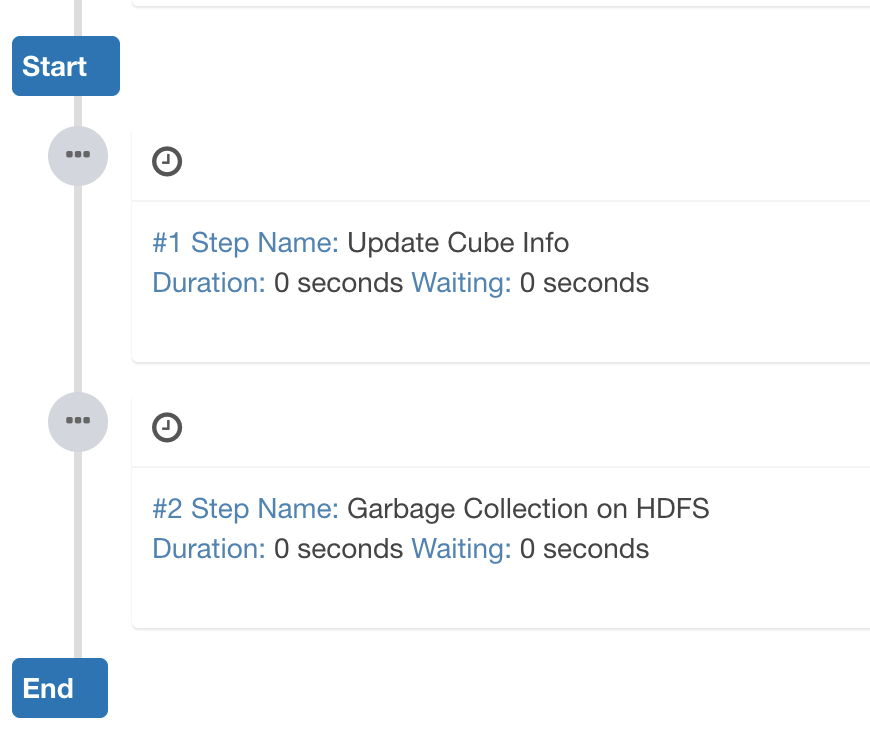Click the Waiting label in step #2
The image size is (870, 754).
461,549
